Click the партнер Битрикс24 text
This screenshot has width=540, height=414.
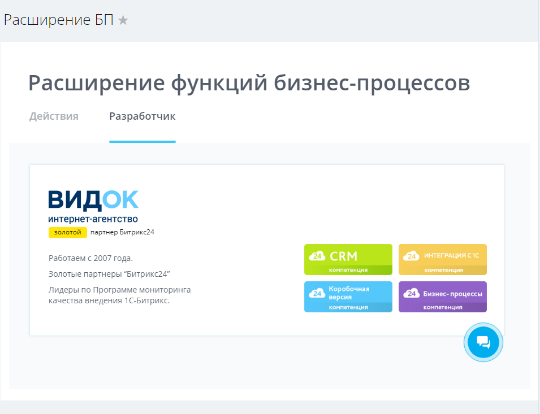coord(122,232)
